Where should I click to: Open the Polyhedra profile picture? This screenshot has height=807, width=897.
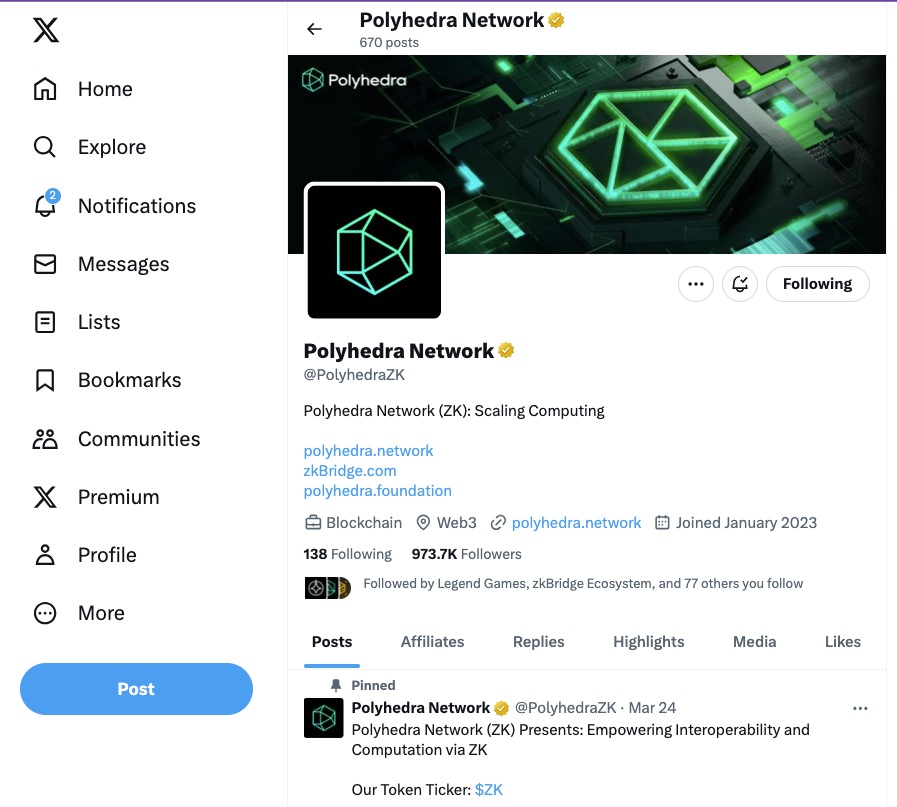374,251
